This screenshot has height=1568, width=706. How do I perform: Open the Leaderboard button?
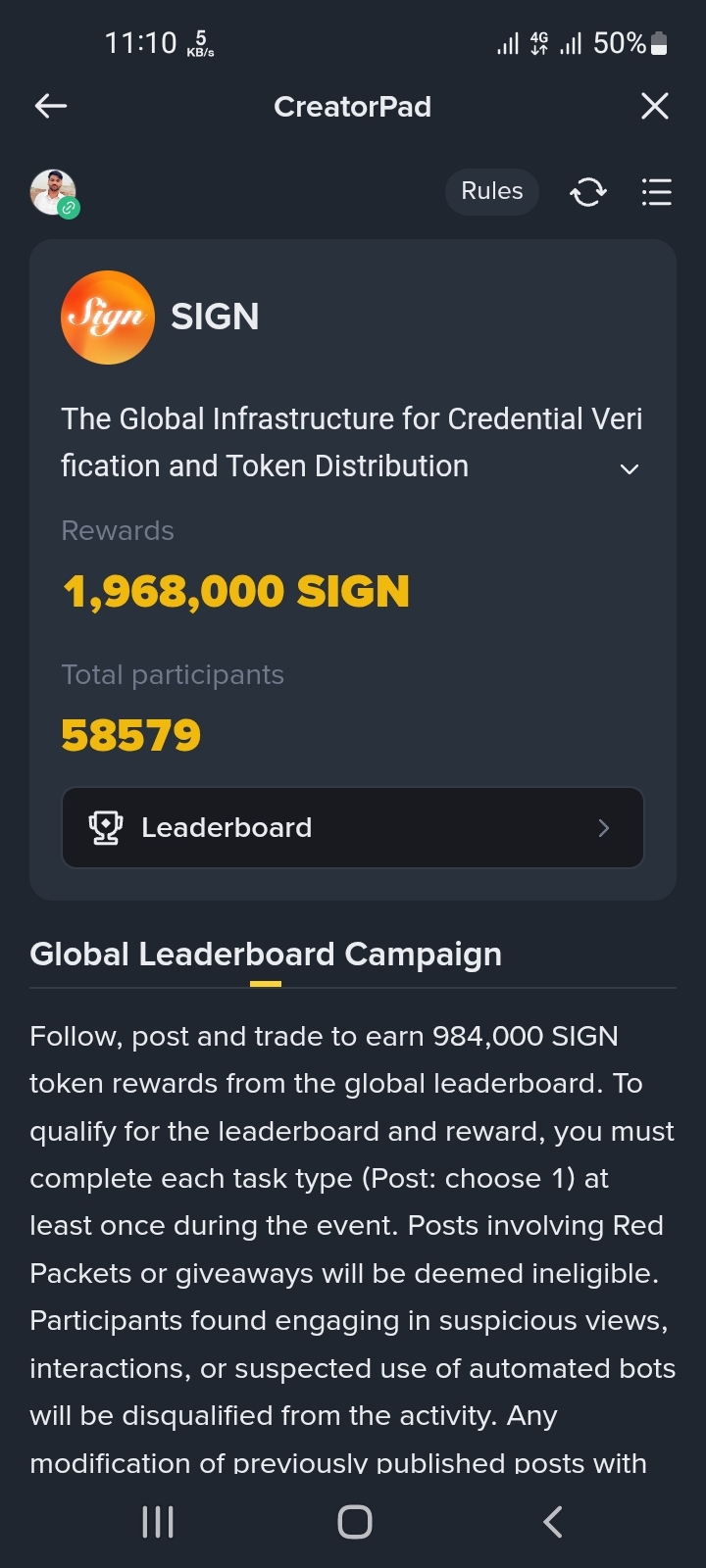(353, 828)
